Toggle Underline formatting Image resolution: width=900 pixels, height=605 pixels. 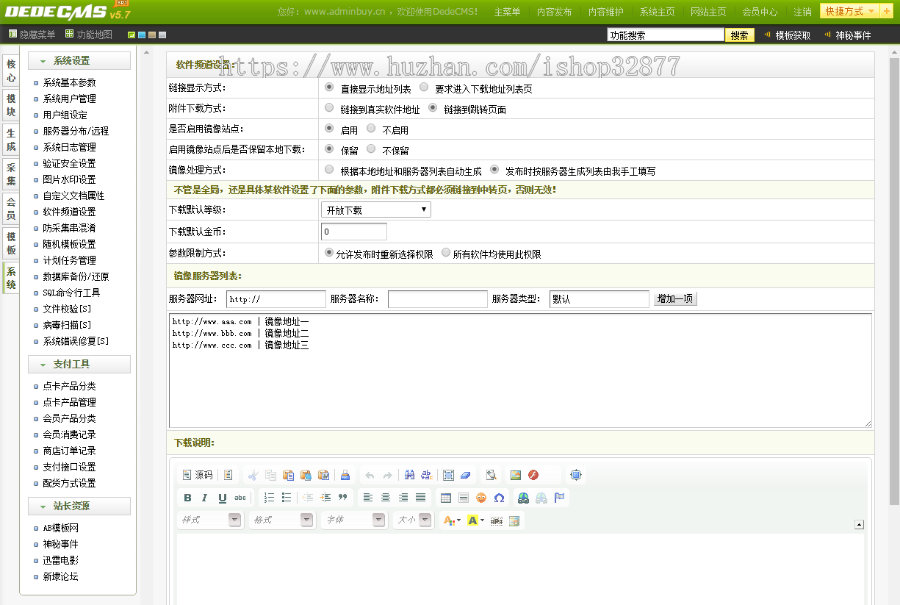click(x=222, y=498)
